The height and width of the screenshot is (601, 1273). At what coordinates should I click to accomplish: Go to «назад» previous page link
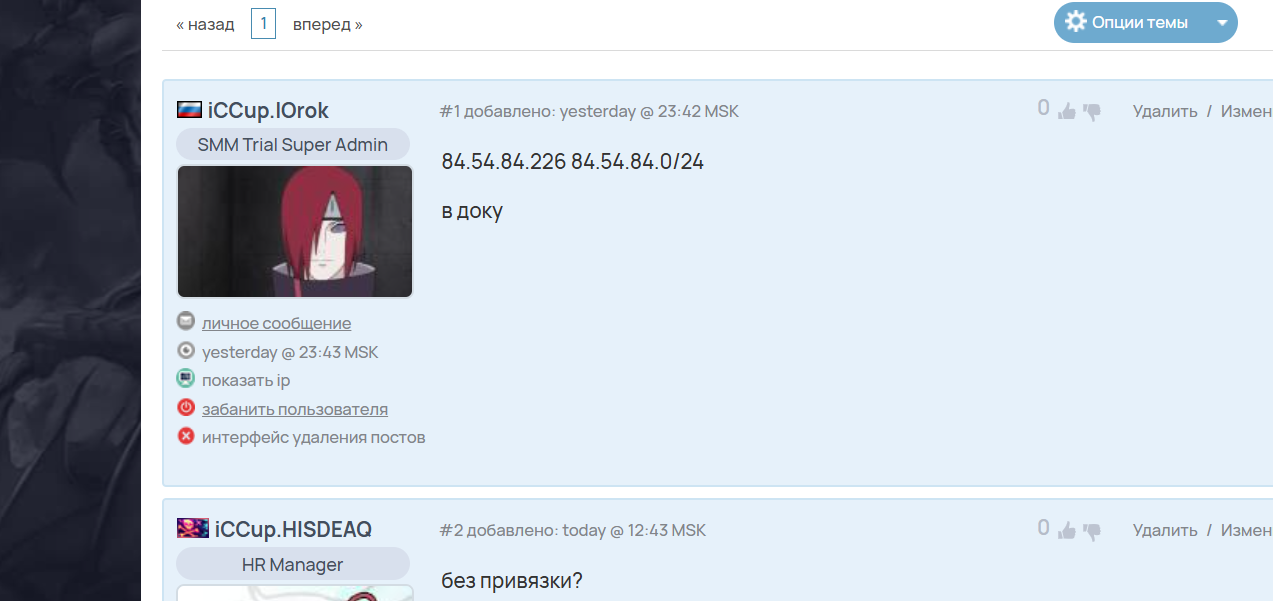[x=205, y=24]
